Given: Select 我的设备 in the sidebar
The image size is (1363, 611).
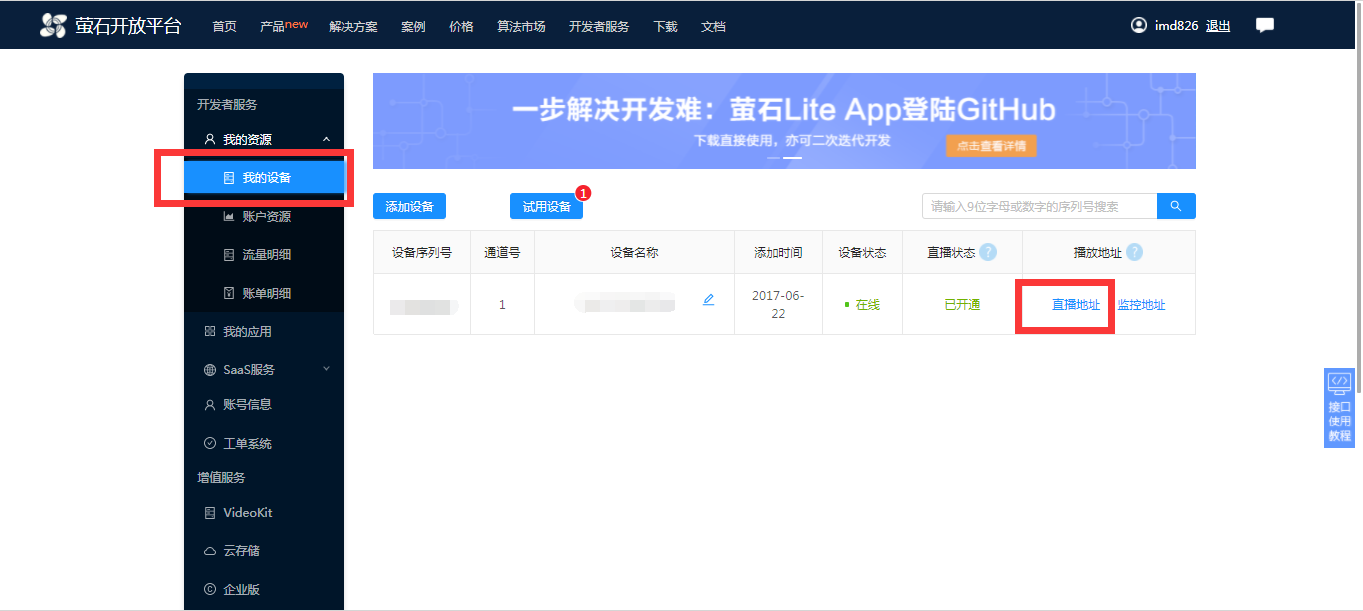Looking at the screenshot, I should point(264,178).
